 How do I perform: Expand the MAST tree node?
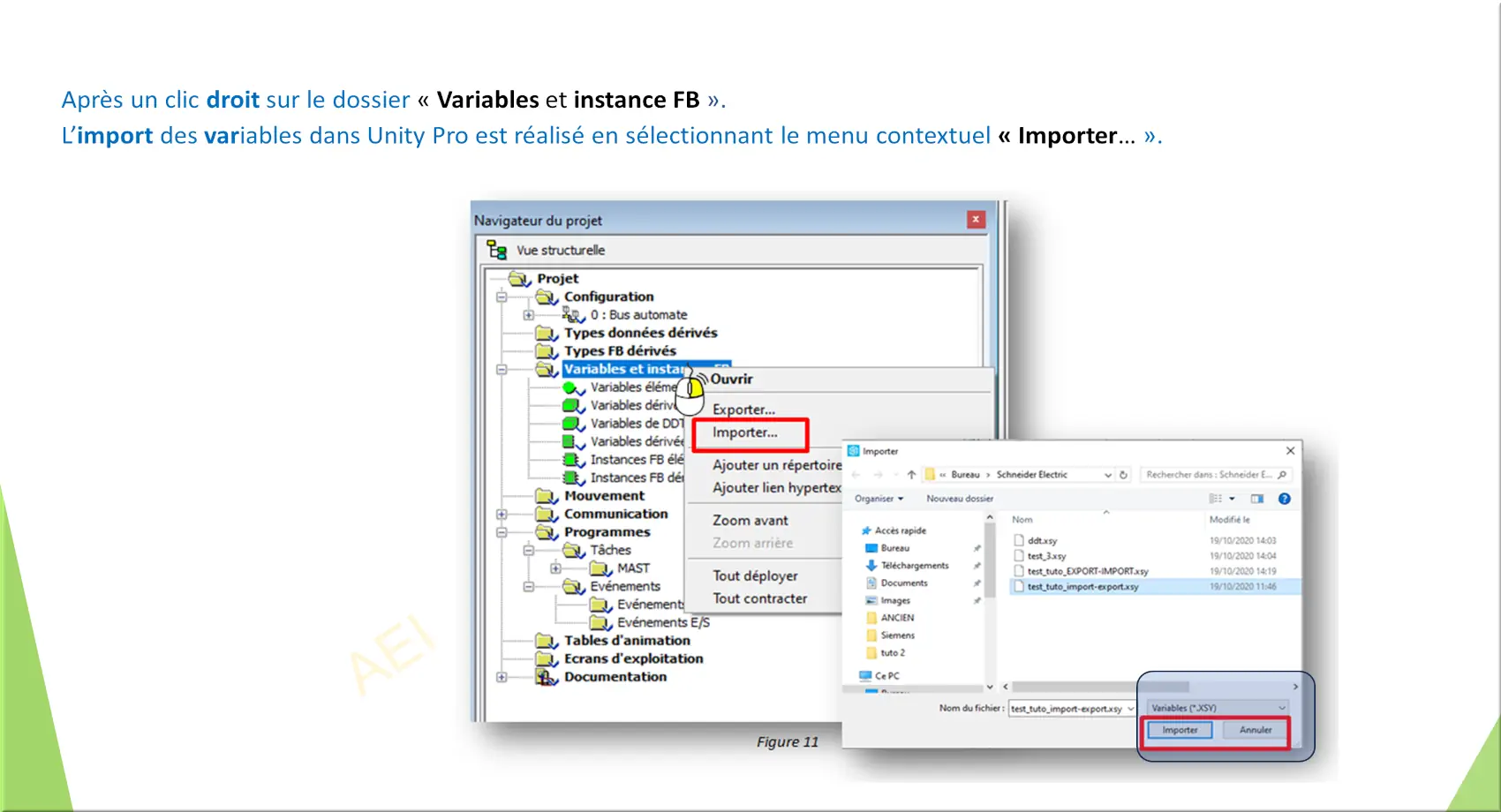click(555, 568)
